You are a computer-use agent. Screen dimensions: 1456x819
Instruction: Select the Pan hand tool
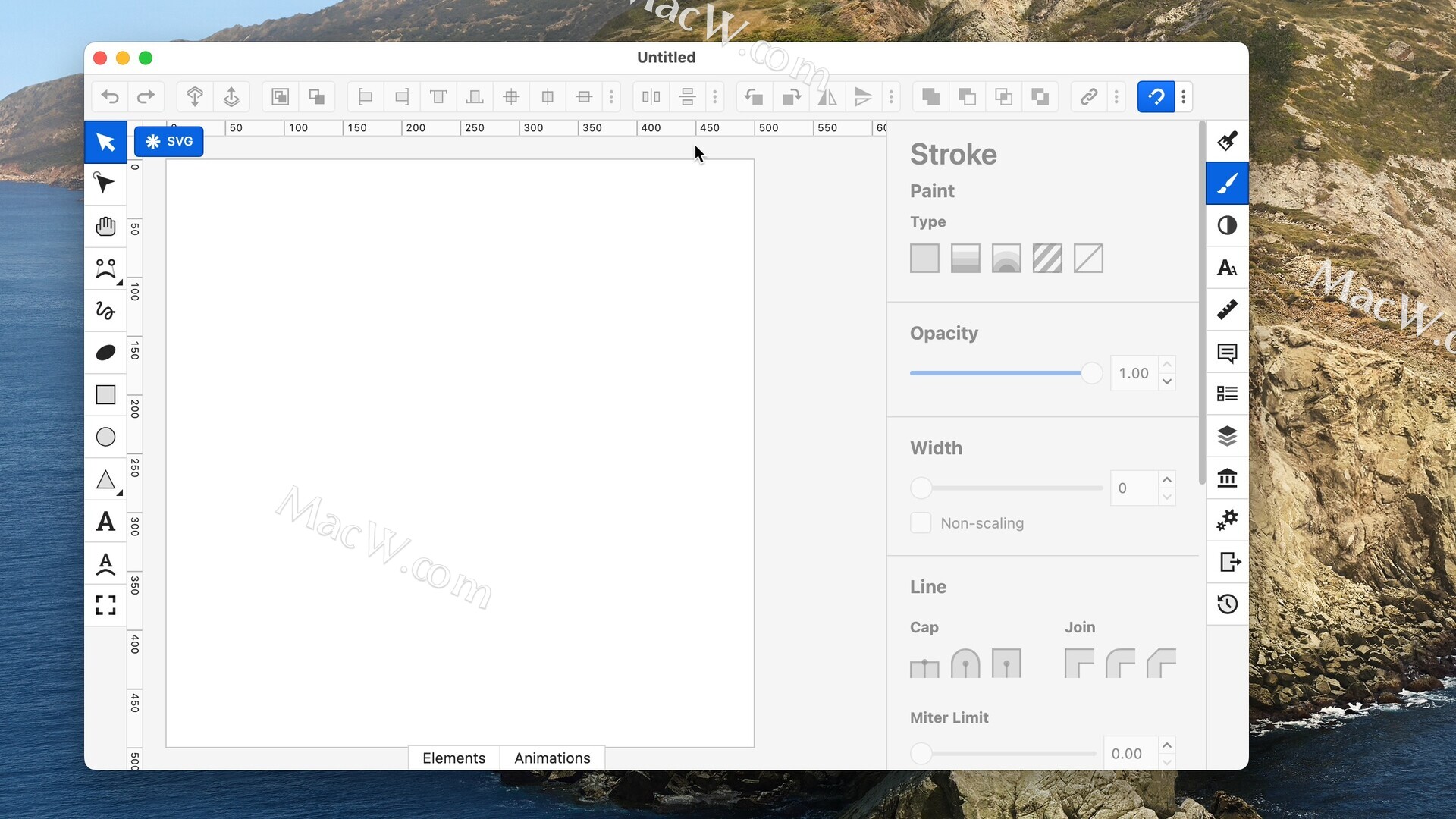coord(105,226)
